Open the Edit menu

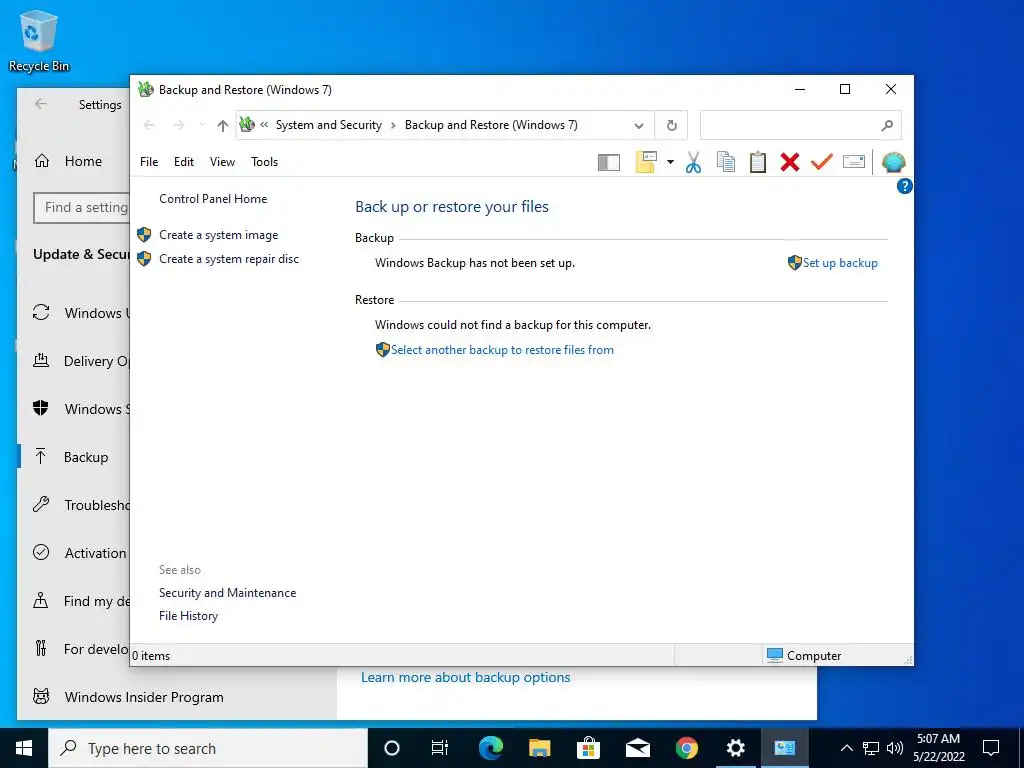[184, 162]
